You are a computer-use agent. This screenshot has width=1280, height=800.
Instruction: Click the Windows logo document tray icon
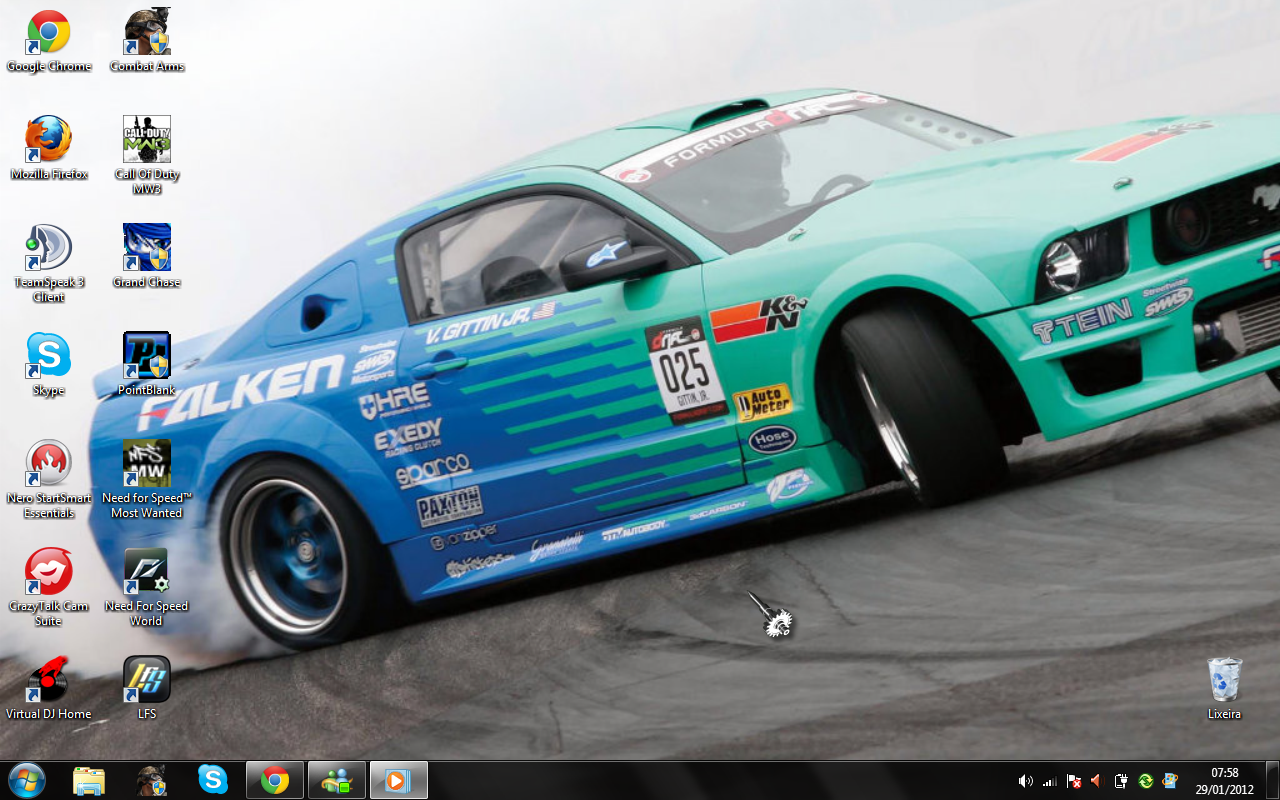[x=1169, y=781]
